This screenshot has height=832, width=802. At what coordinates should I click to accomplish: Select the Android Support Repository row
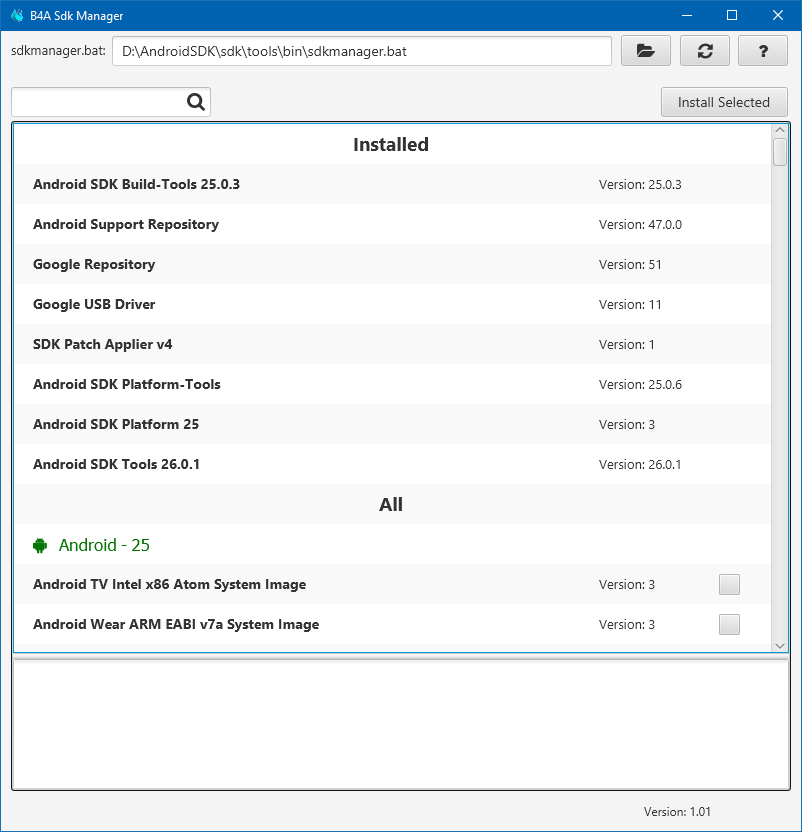point(392,224)
